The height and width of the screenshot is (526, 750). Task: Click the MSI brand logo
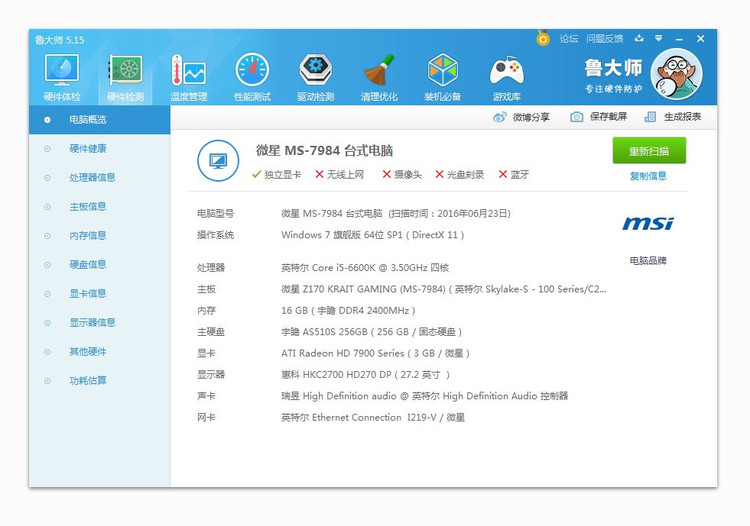tap(647, 224)
